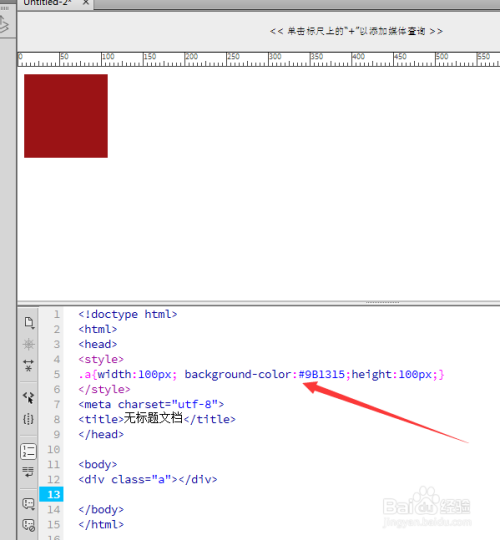The width and height of the screenshot is (500, 540).
Task: Click the '</body>' closing tag line
Action: point(101,509)
